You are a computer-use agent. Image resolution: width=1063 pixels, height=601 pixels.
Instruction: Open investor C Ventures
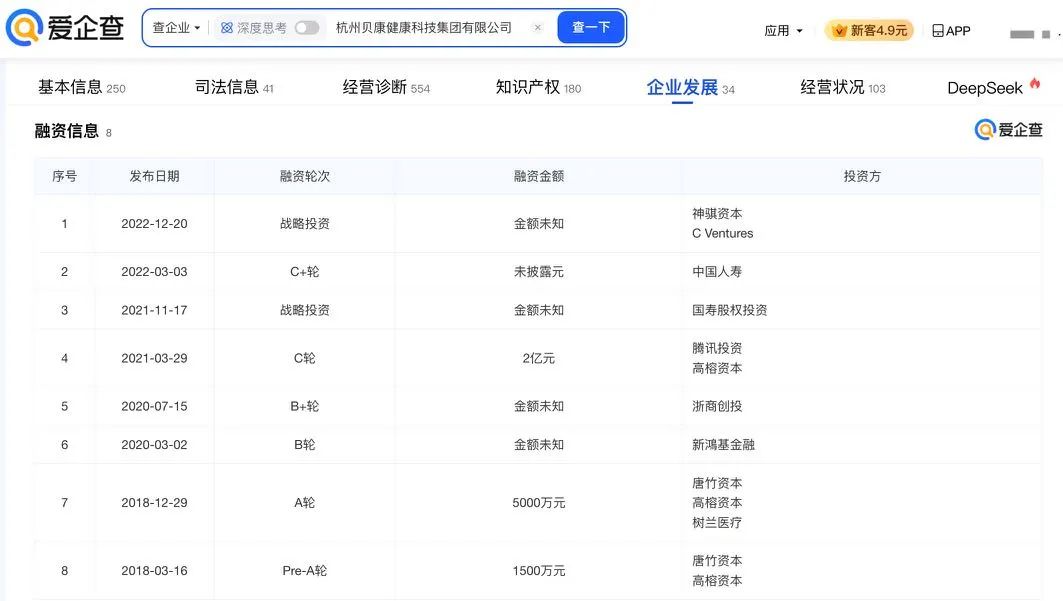point(722,233)
